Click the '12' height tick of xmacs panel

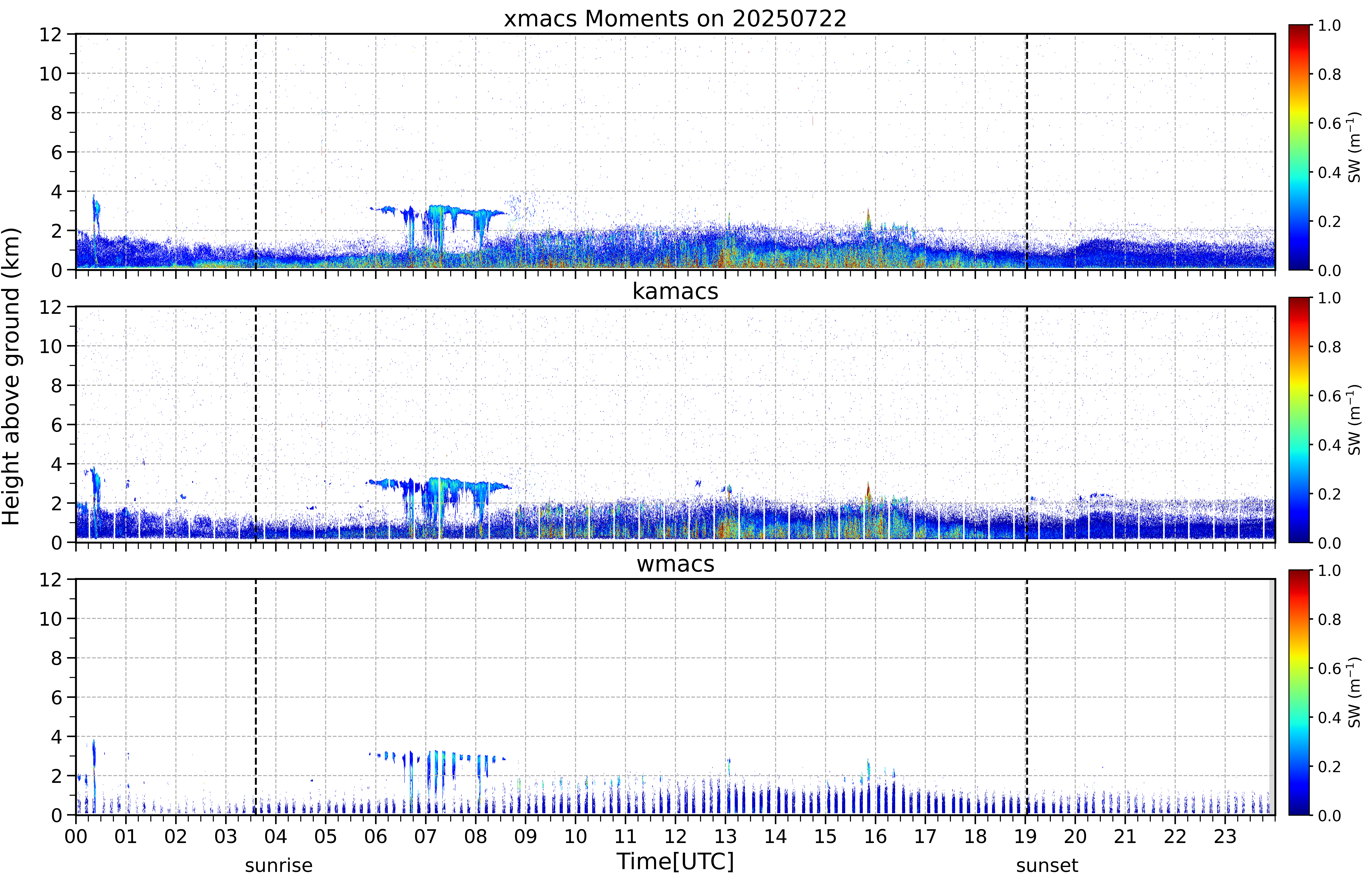click(x=51, y=35)
